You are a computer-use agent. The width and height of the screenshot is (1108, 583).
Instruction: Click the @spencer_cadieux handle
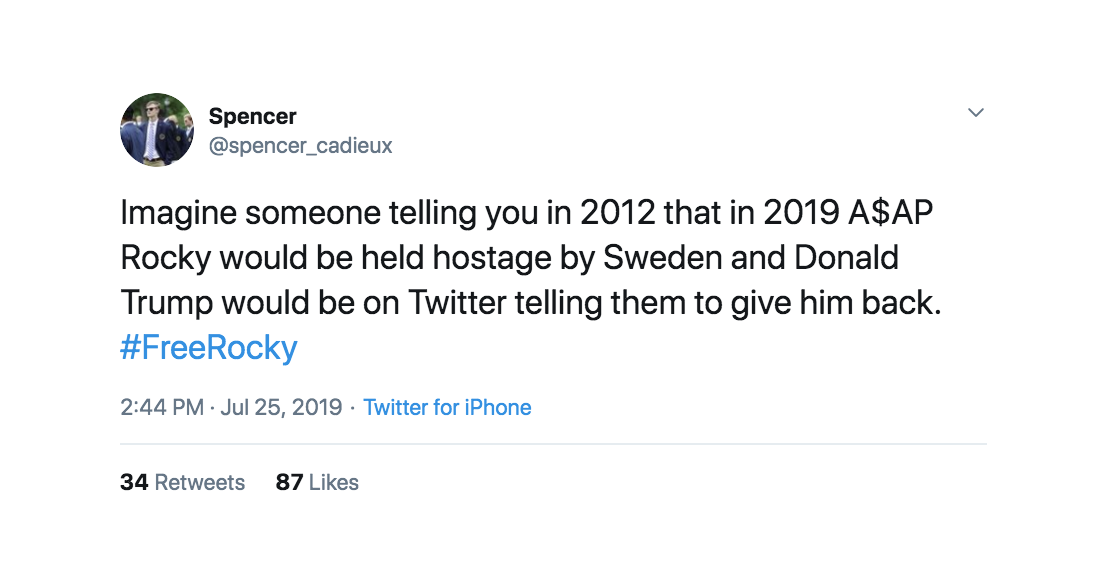click(301, 145)
